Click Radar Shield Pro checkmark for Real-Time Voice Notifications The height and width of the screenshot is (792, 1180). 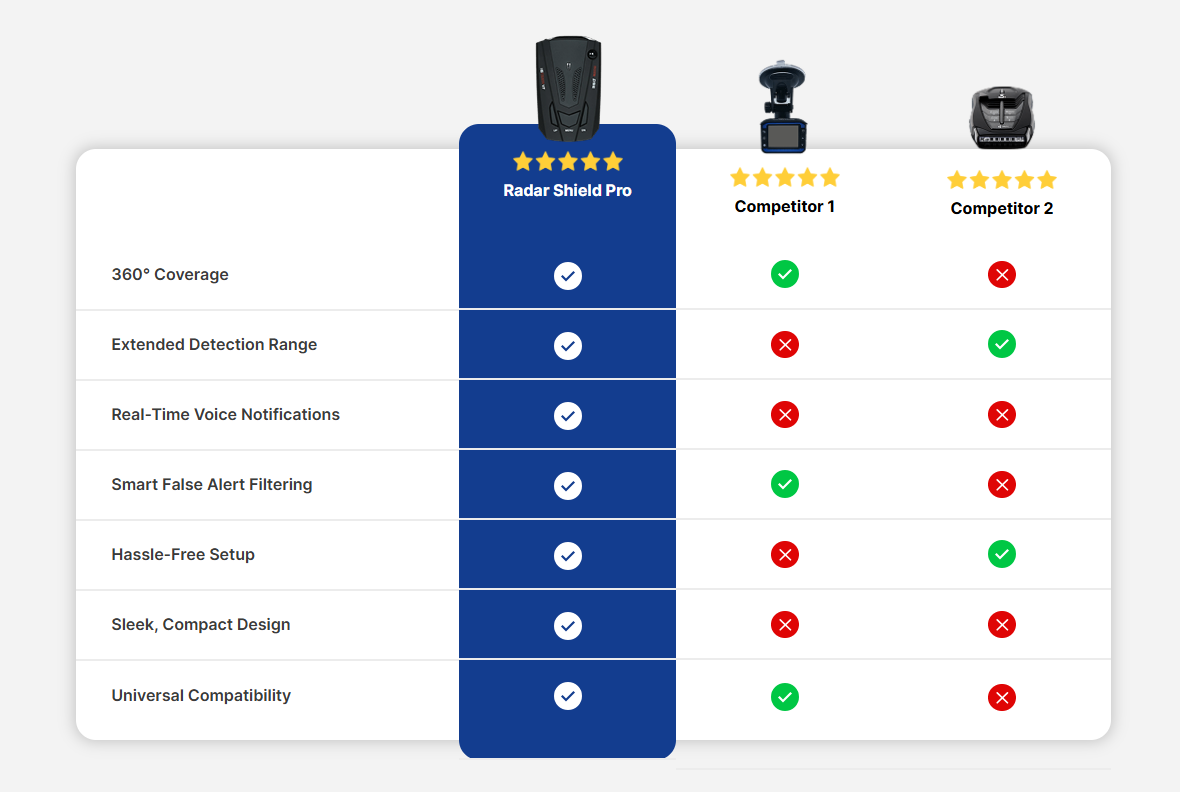(x=568, y=416)
